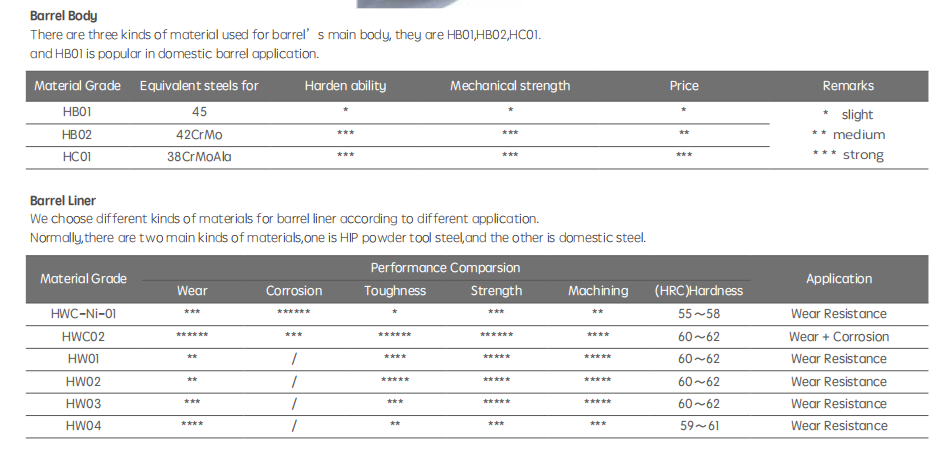951x457 pixels.
Task: Select the Performance Comparsion header
Action: (x=445, y=268)
